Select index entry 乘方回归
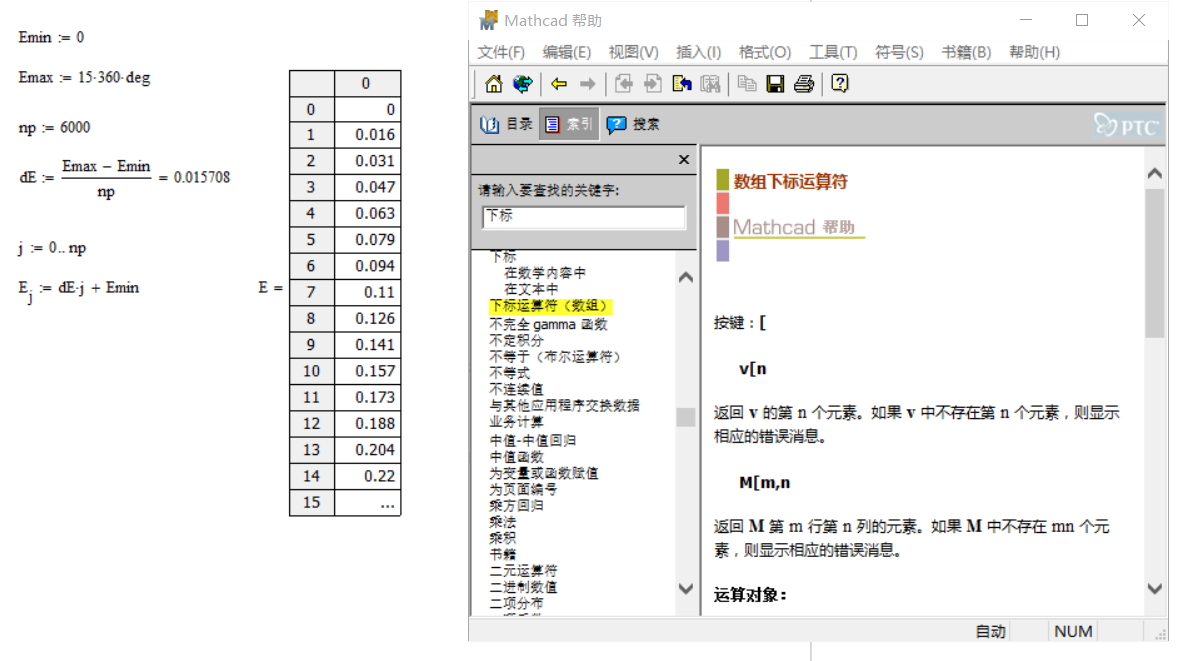1180x661 pixels. (516, 505)
